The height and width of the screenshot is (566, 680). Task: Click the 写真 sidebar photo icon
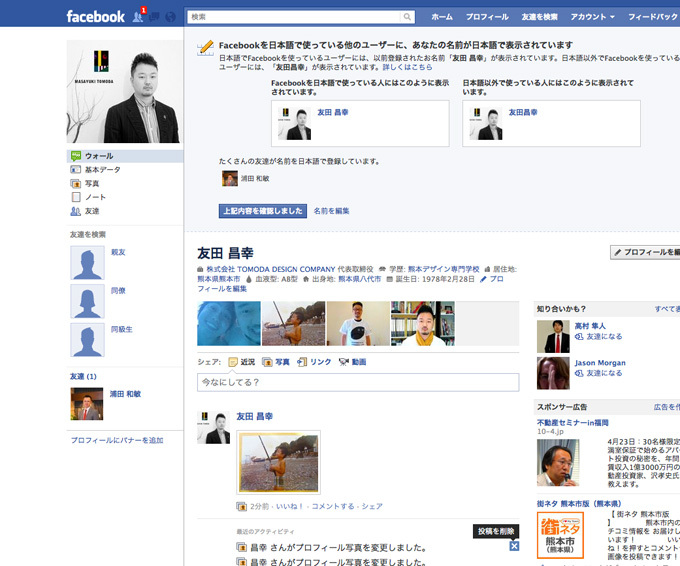pos(76,183)
